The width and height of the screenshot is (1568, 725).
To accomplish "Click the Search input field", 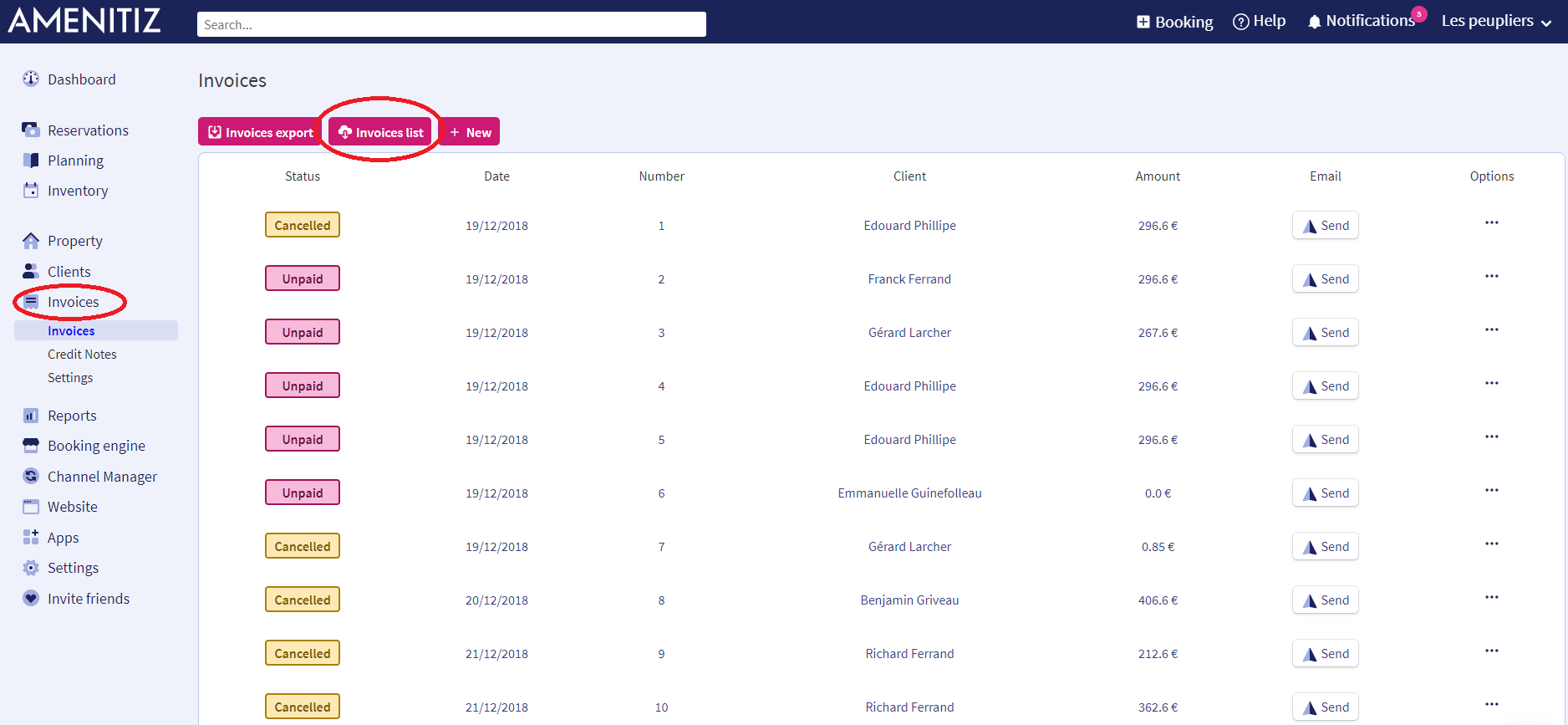I will click(451, 24).
